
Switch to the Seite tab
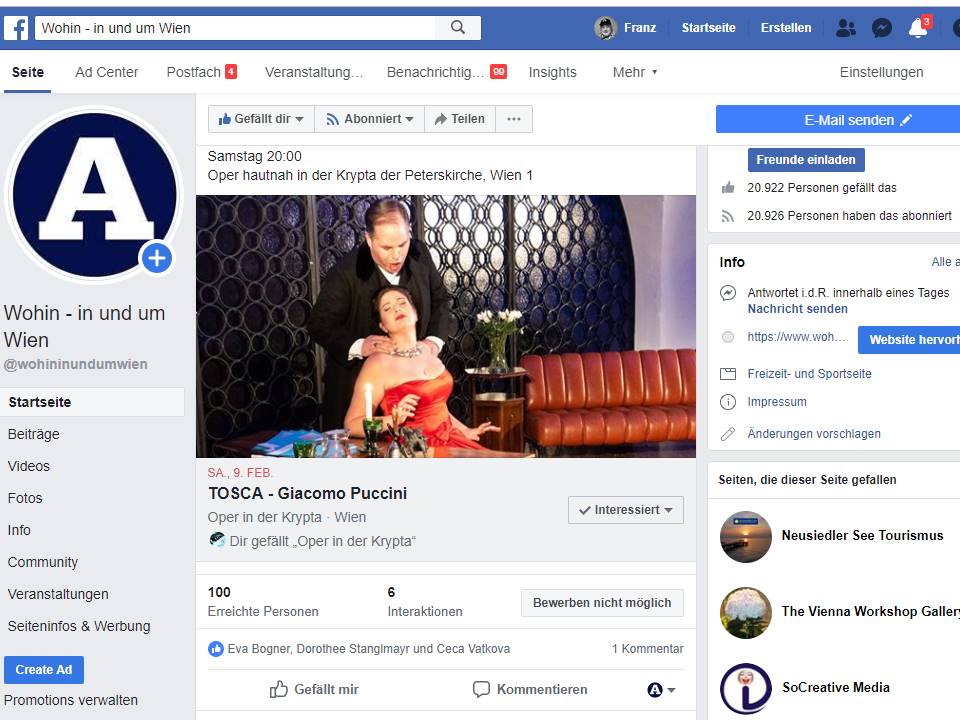pyautogui.click(x=28, y=72)
